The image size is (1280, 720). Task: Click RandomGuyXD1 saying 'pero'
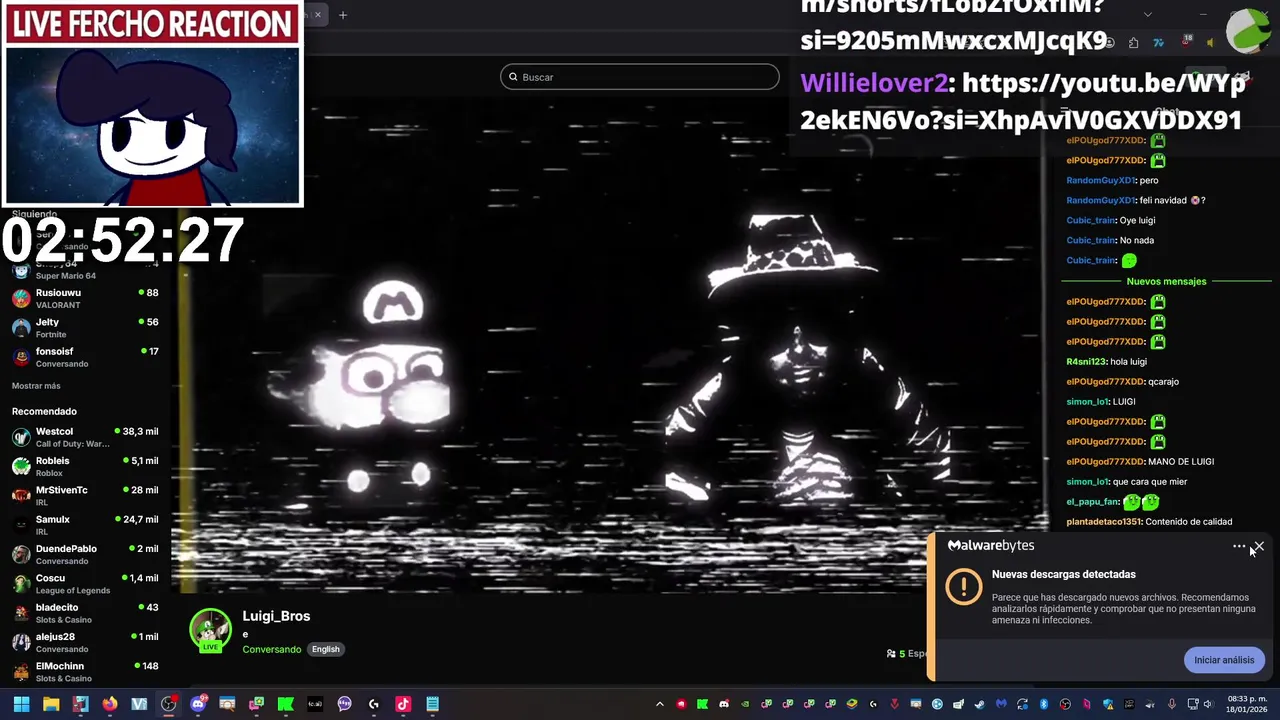click(x=1112, y=180)
